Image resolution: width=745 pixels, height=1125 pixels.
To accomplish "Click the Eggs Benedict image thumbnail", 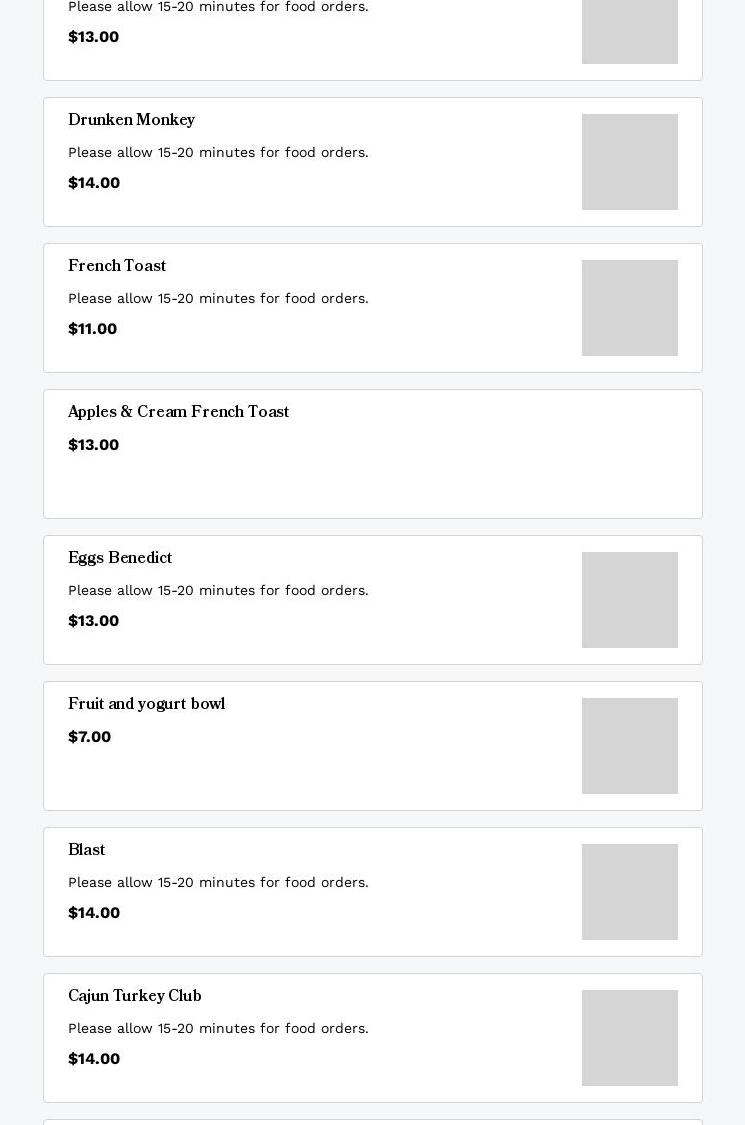I will (629, 600).
